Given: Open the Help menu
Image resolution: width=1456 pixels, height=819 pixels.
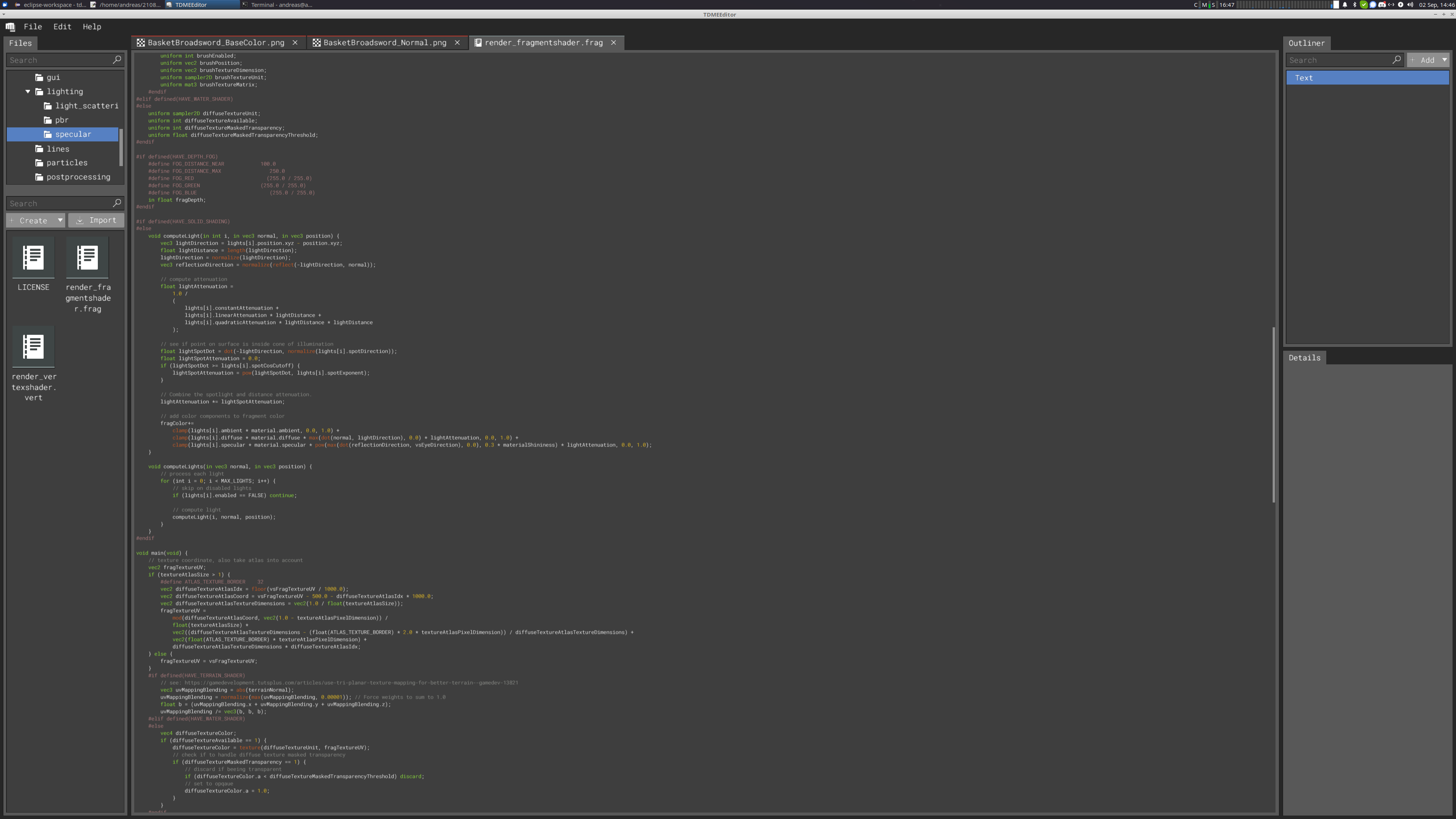Looking at the screenshot, I should 91,27.
